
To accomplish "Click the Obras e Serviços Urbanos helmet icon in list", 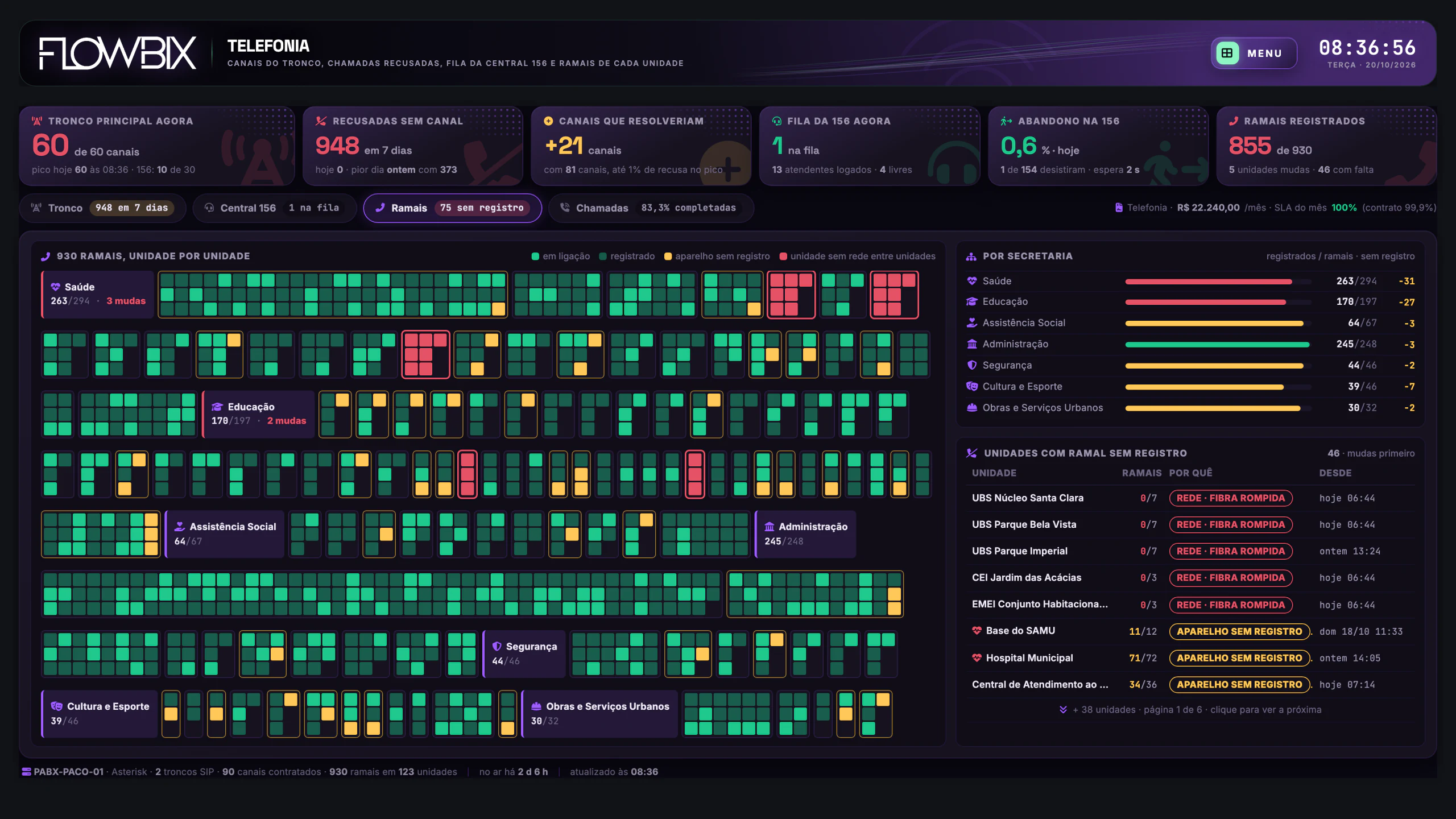I will click(972, 408).
